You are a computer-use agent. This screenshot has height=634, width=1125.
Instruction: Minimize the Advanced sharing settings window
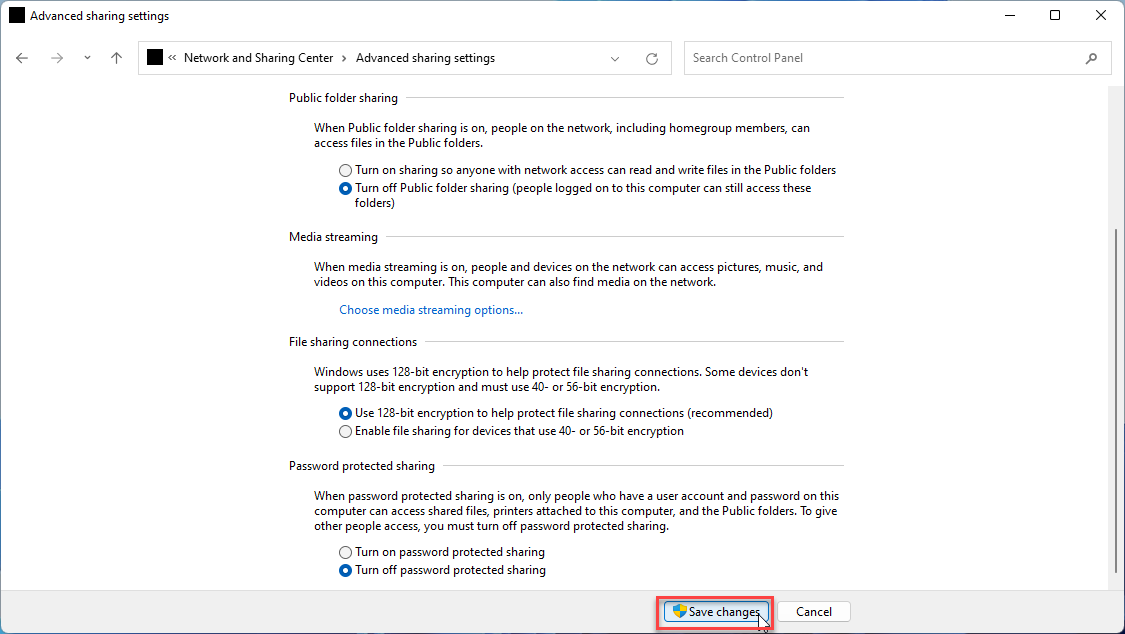tap(1010, 15)
